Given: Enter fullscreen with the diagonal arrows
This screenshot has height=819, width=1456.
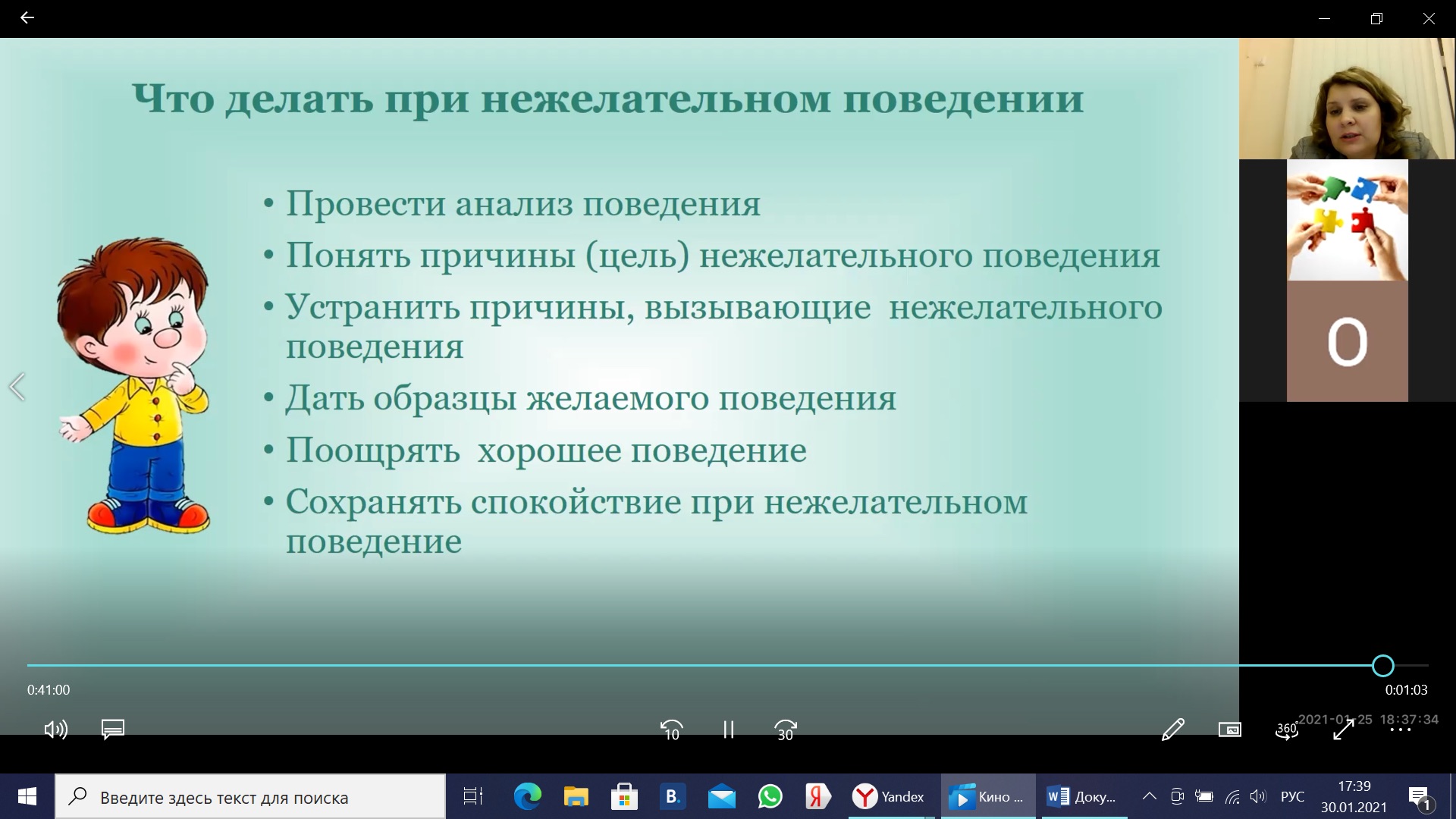Looking at the screenshot, I should point(1343,730).
